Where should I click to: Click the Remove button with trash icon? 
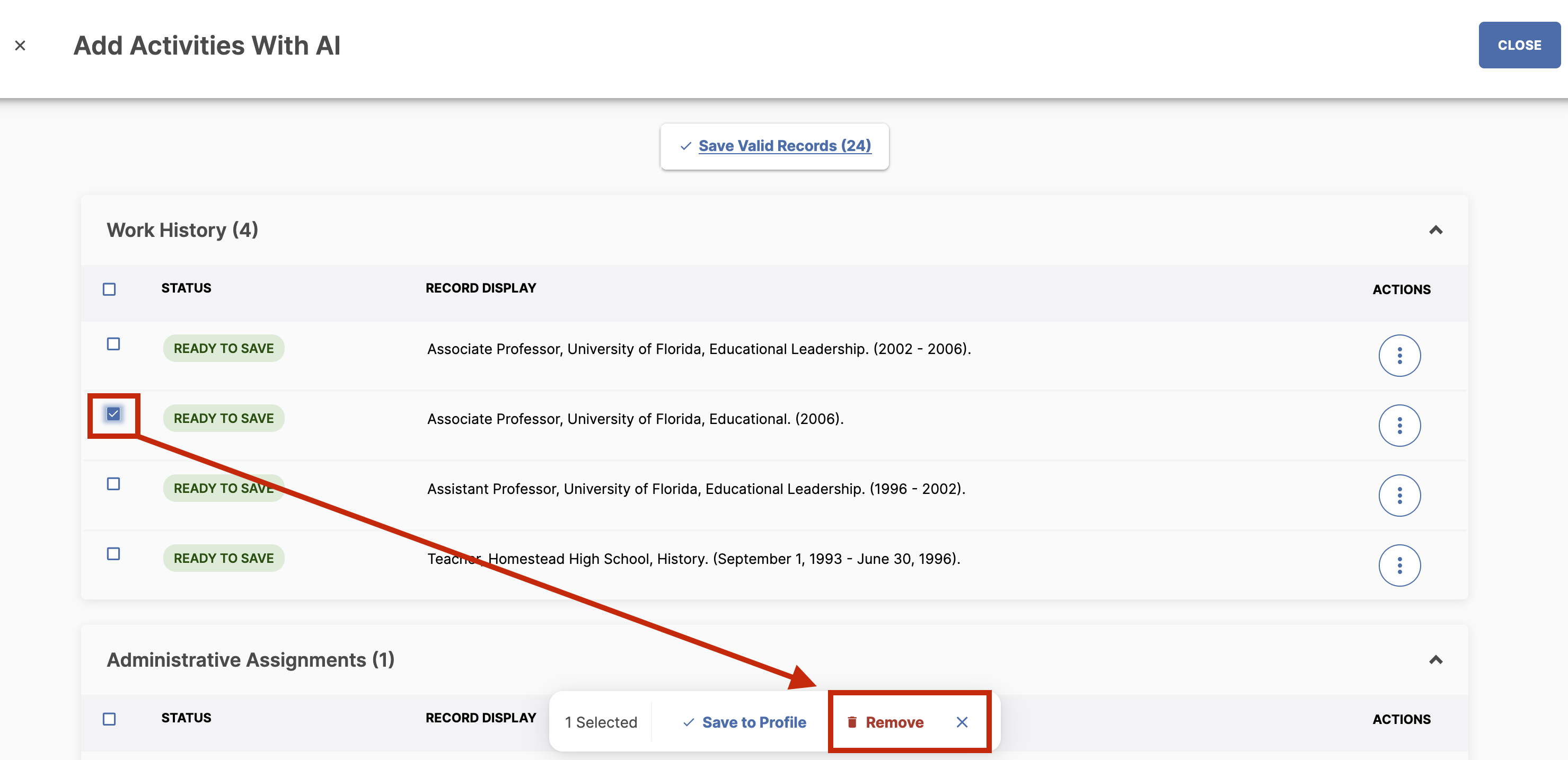(885, 722)
